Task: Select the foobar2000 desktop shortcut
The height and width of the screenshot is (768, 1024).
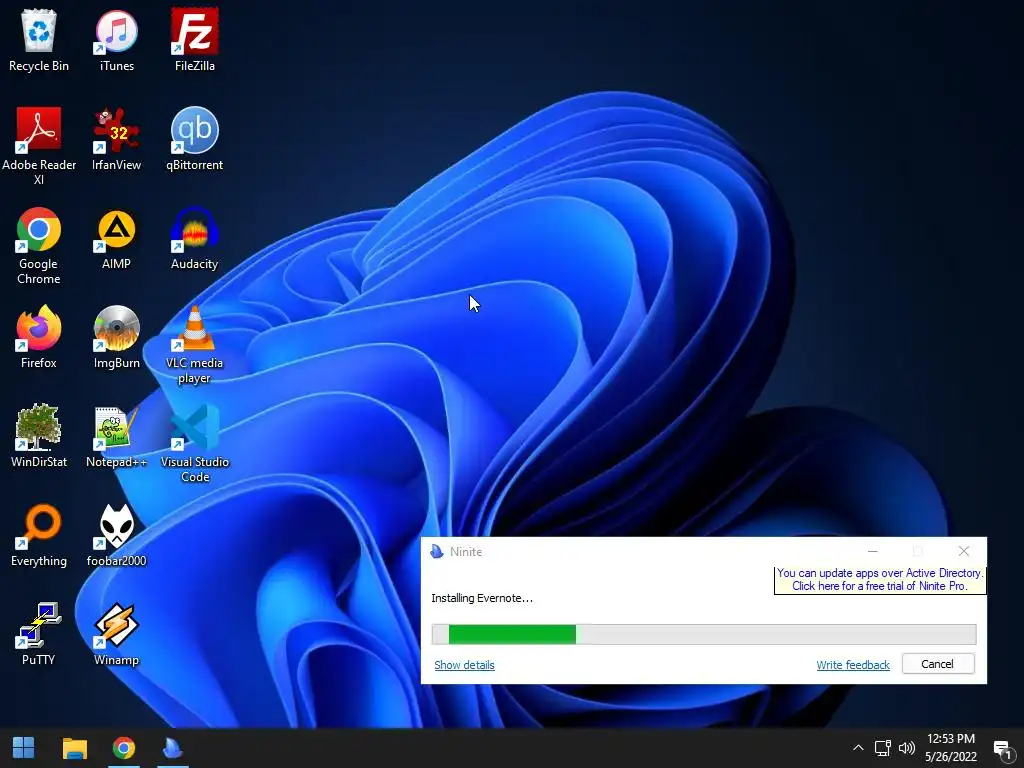Action: click(x=116, y=536)
